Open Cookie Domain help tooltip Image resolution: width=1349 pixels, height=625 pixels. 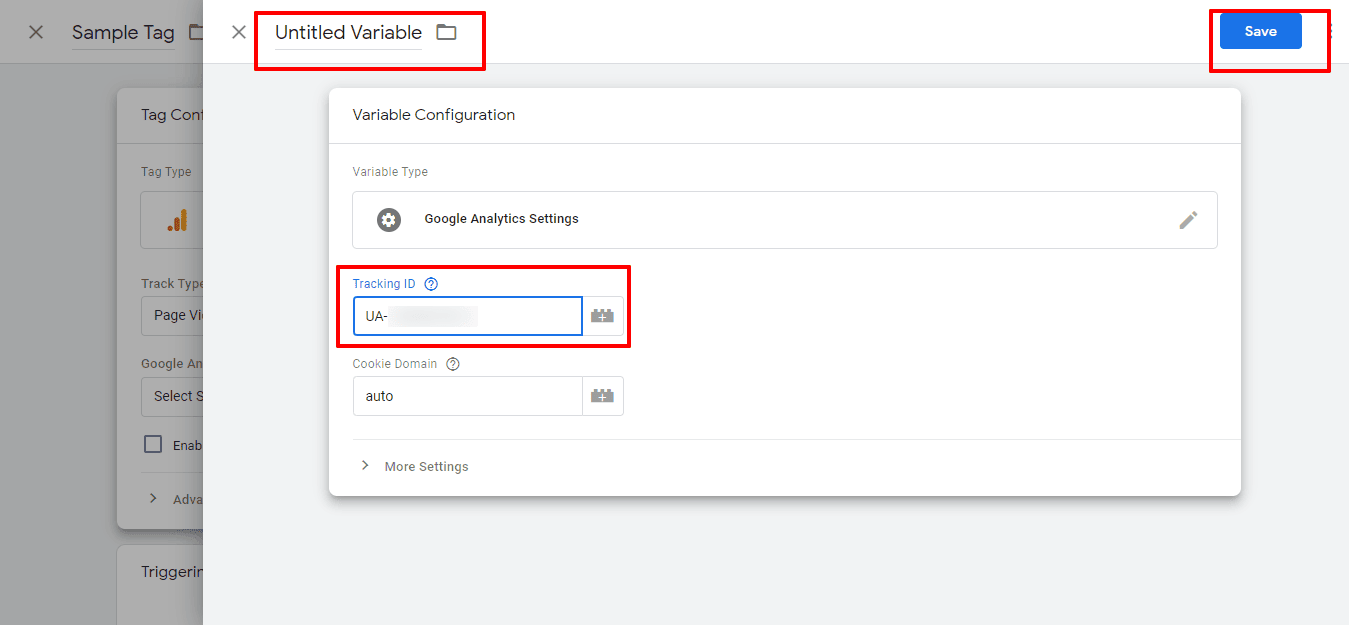453,364
